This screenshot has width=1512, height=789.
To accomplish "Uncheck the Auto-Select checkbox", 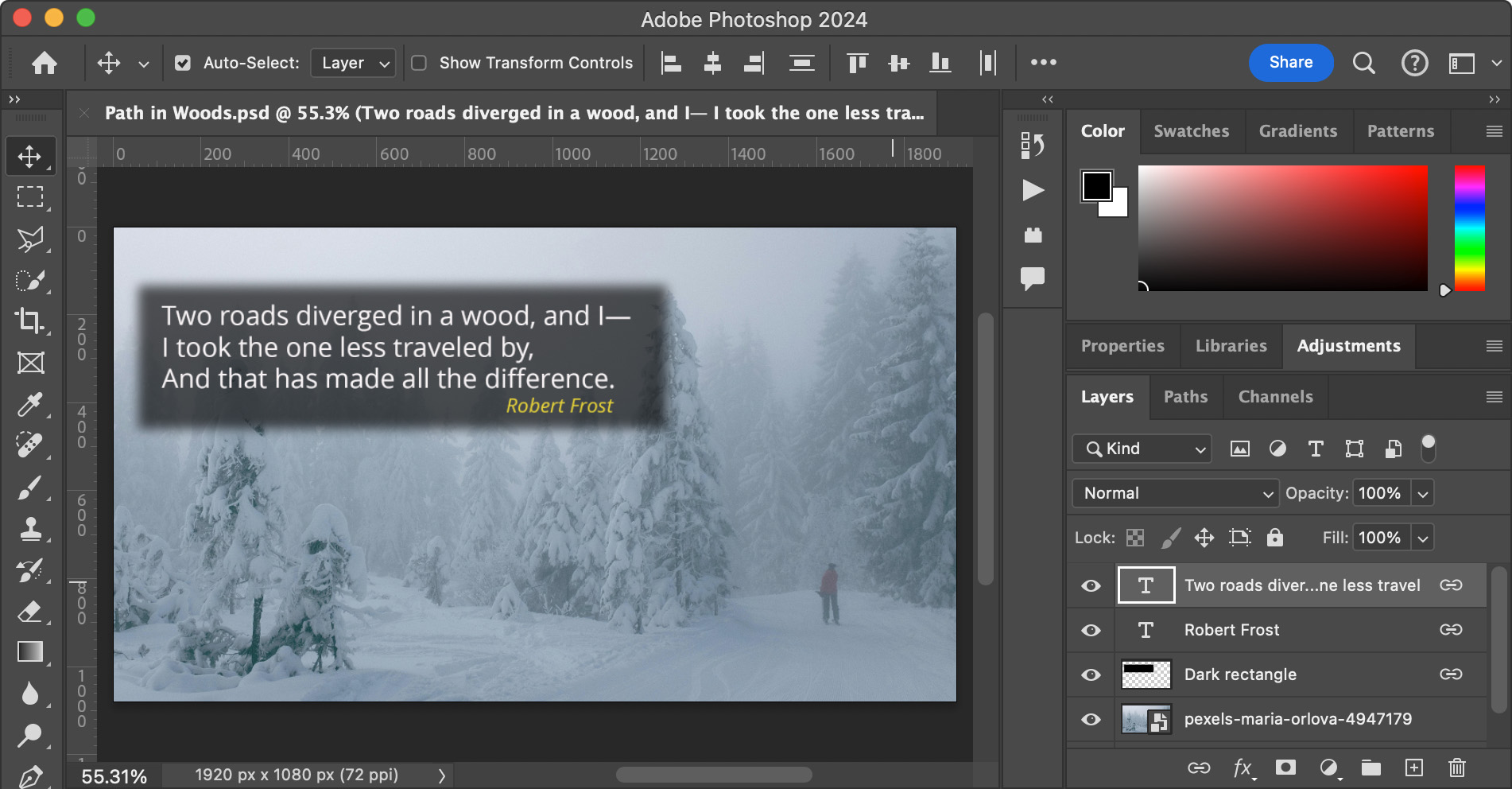I will coord(183,63).
